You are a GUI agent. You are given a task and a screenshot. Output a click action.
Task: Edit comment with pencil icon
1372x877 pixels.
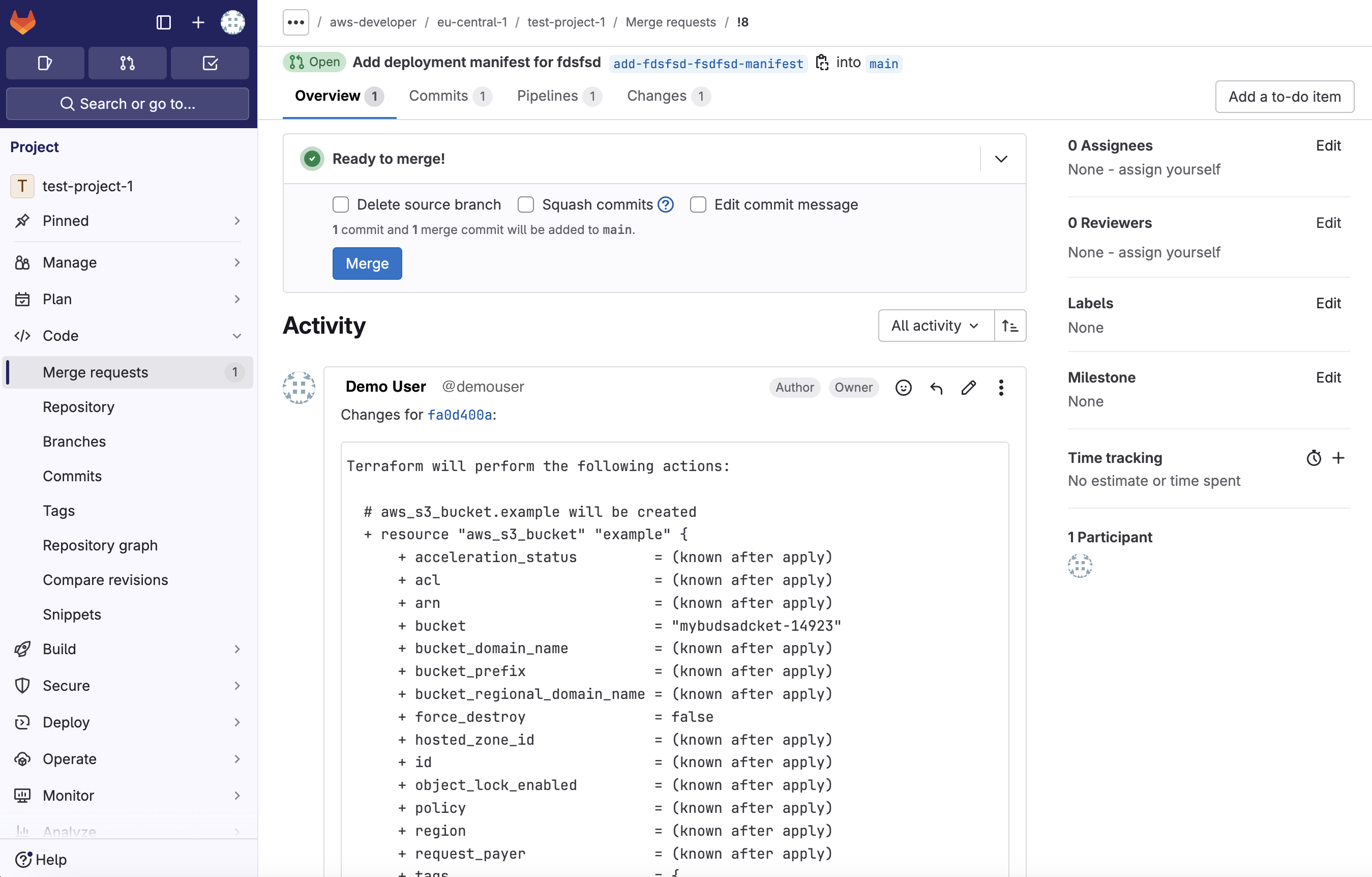point(969,388)
